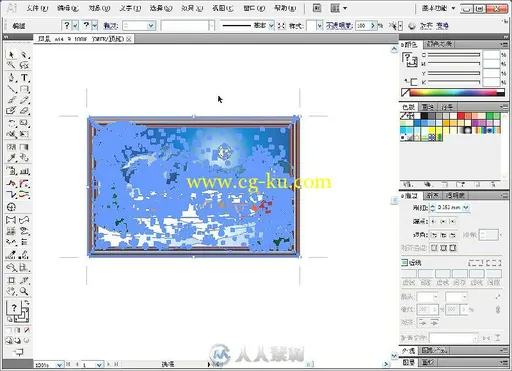Screen dimensions: 512x371
Task: Toggle the dashed line checkbox
Action: [404, 263]
